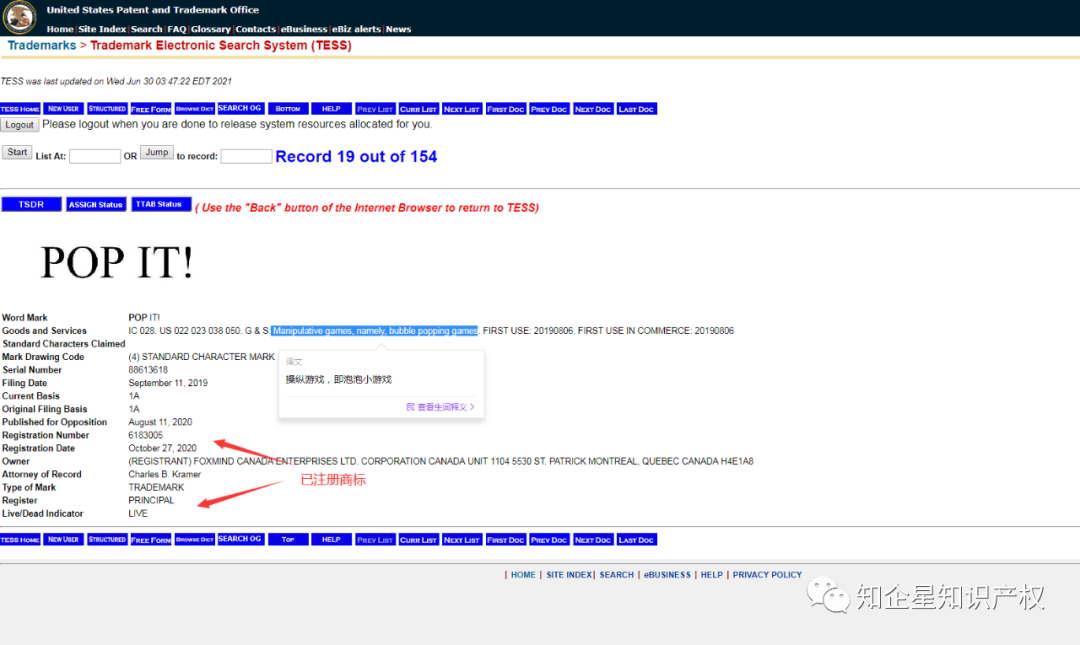Go to First Doc in the upper toolbar
This screenshot has height=645, width=1080.
(x=506, y=109)
